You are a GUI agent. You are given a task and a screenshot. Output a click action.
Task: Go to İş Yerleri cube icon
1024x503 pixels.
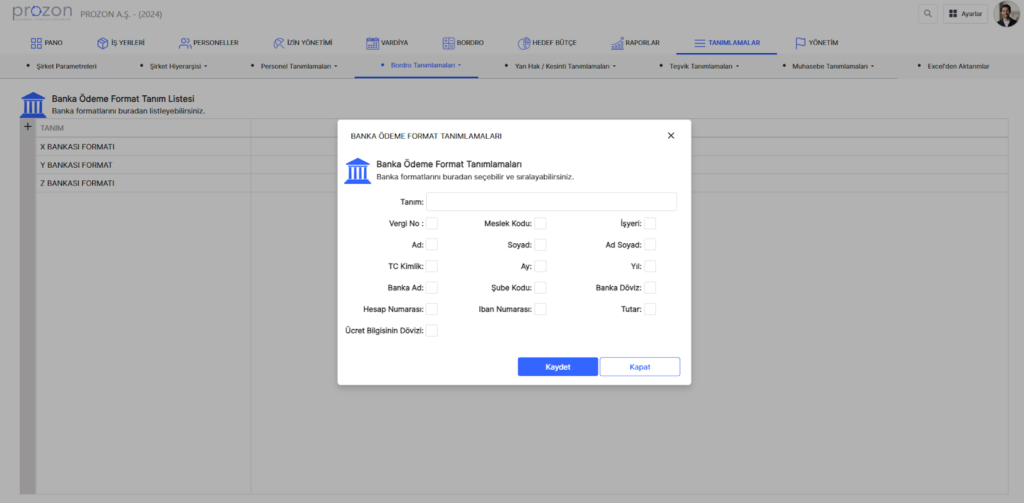102,43
